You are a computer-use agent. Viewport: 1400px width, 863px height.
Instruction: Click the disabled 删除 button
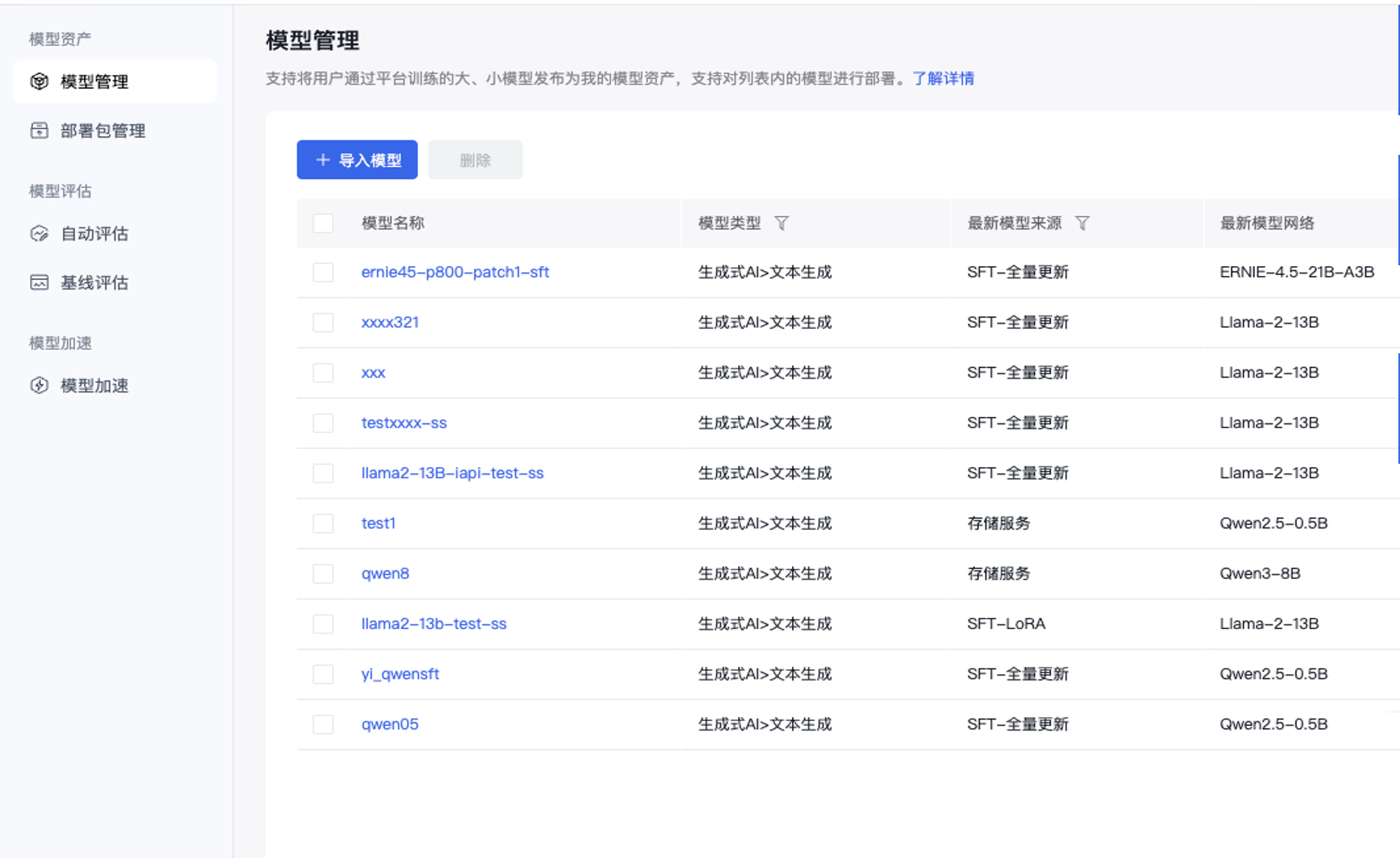476,160
